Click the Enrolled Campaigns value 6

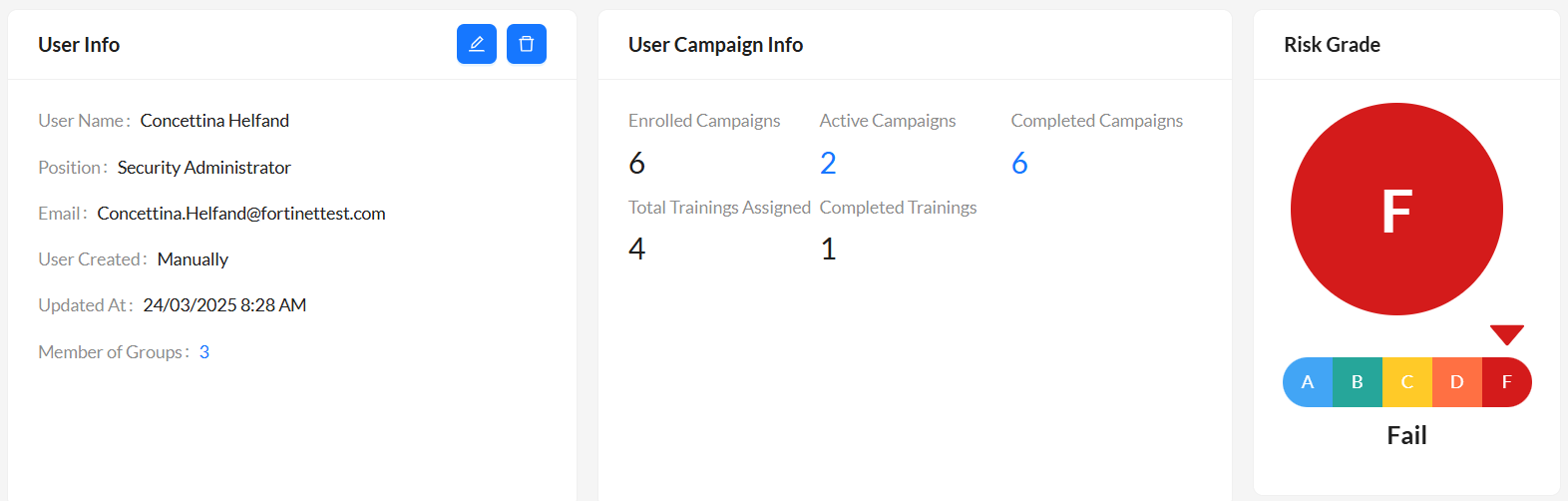[x=637, y=163]
